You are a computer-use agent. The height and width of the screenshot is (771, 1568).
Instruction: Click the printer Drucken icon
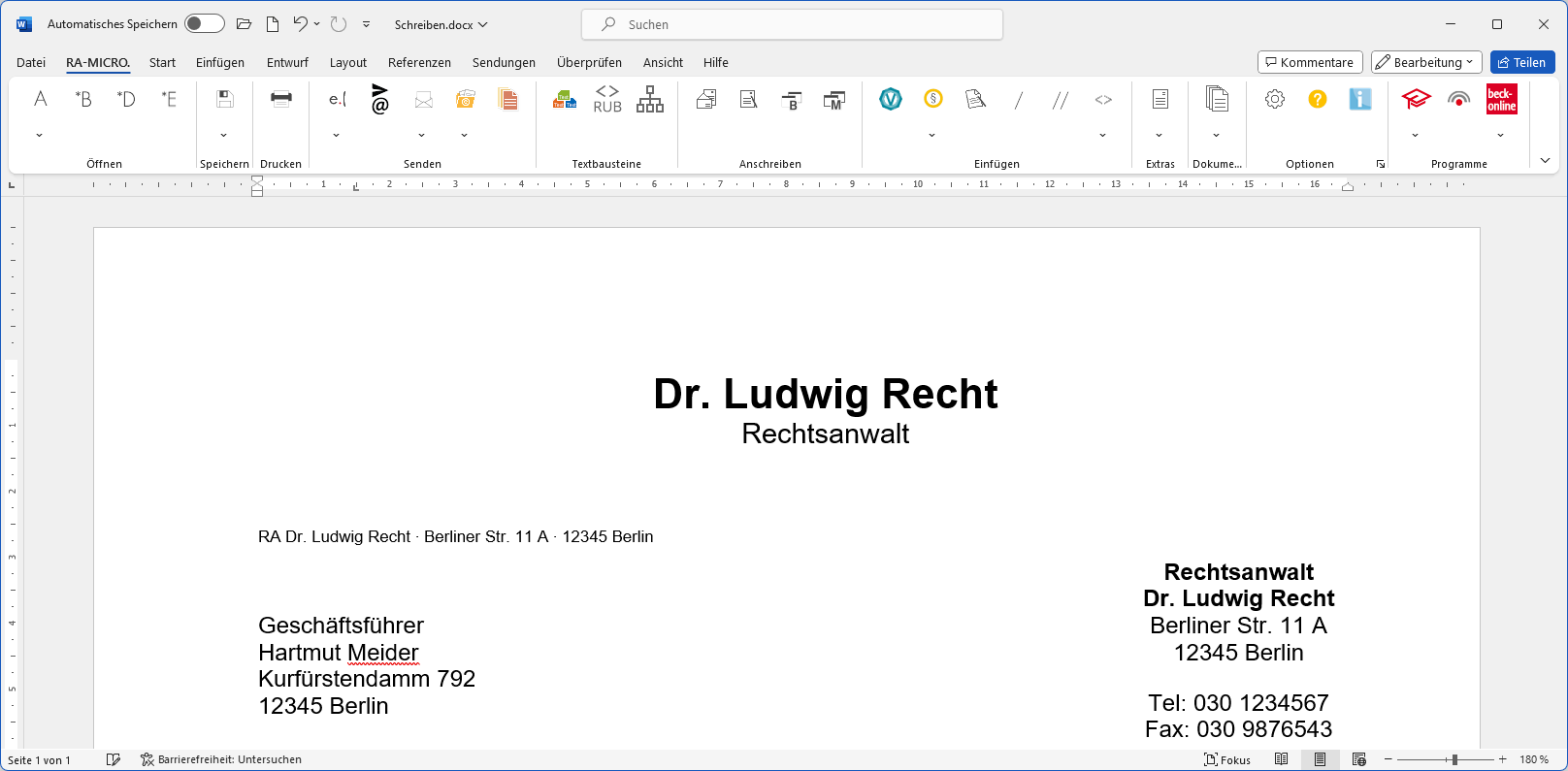[281, 99]
